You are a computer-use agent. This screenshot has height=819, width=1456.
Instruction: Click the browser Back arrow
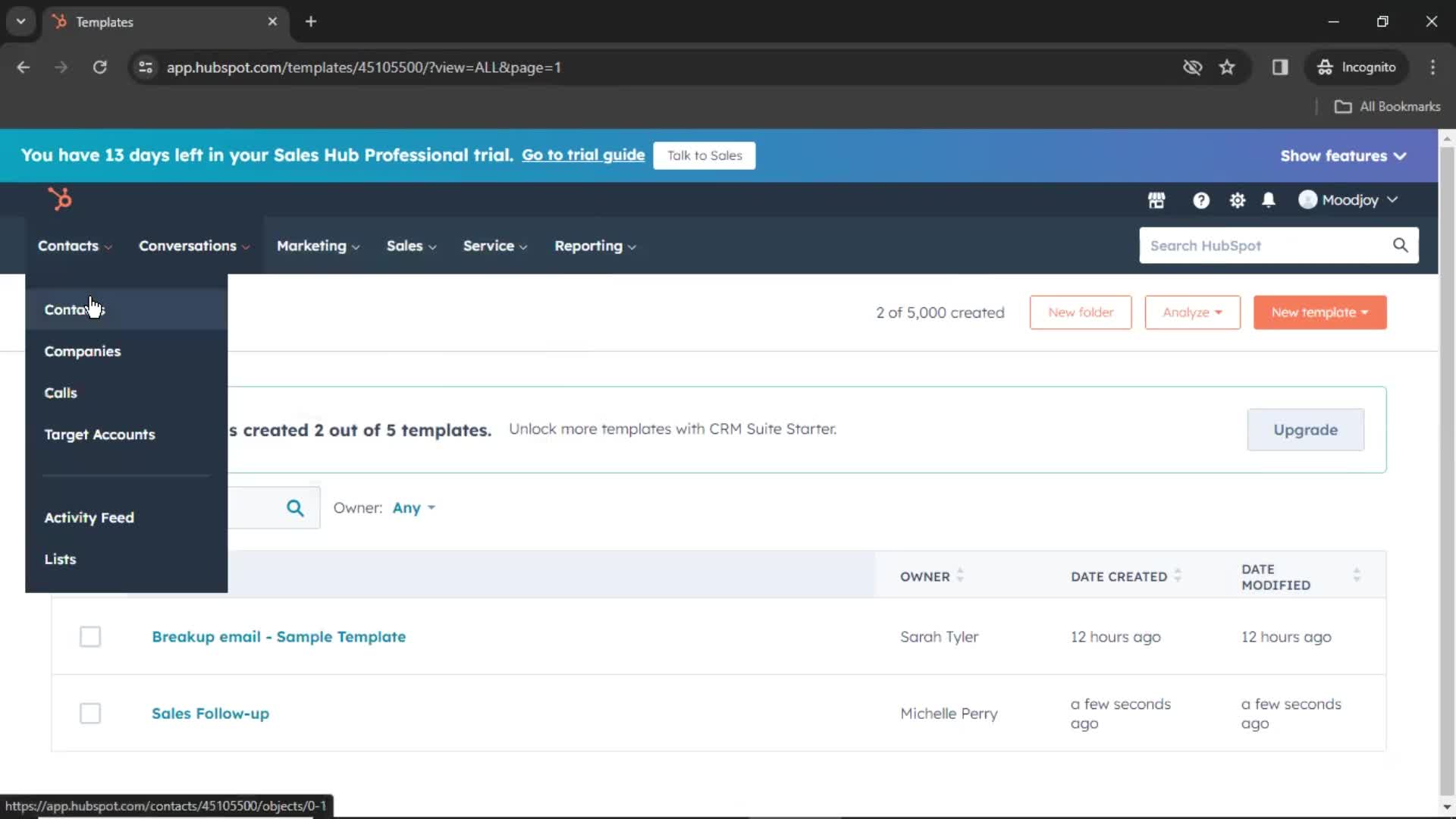pyautogui.click(x=24, y=67)
